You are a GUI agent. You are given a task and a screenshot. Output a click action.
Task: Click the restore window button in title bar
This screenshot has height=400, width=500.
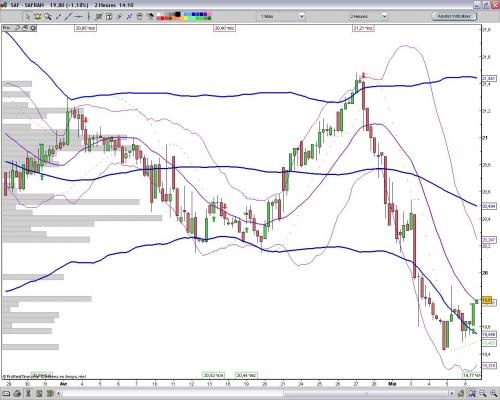point(486,5)
